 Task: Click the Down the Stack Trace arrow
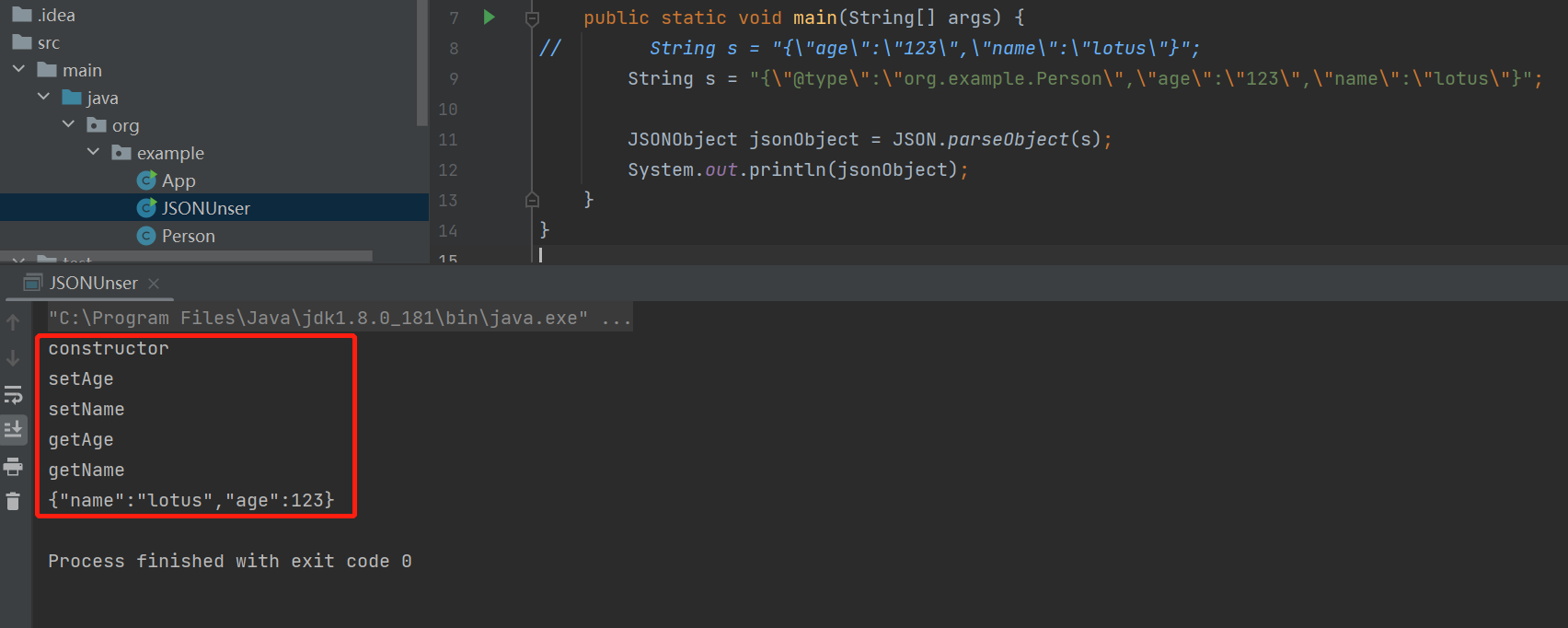click(x=13, y=358)
